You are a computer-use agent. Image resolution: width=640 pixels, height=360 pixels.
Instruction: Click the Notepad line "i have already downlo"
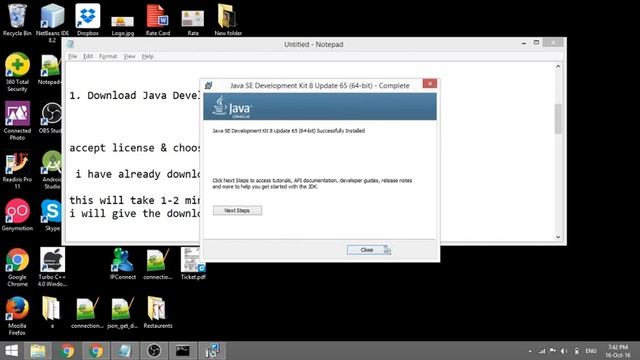tap(138, 174)
